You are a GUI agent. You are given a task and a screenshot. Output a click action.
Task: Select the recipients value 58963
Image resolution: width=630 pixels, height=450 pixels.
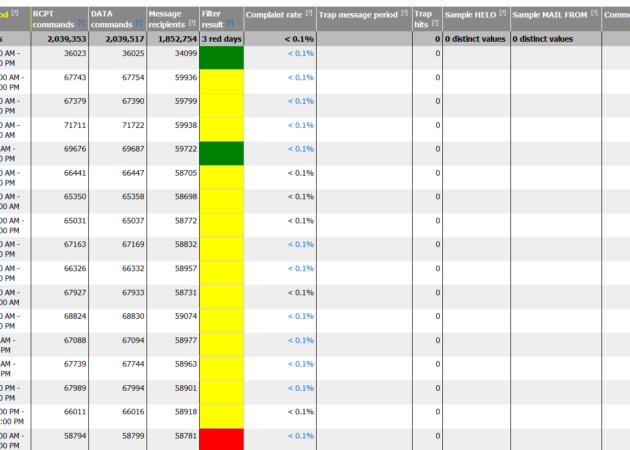pos(186,364)
